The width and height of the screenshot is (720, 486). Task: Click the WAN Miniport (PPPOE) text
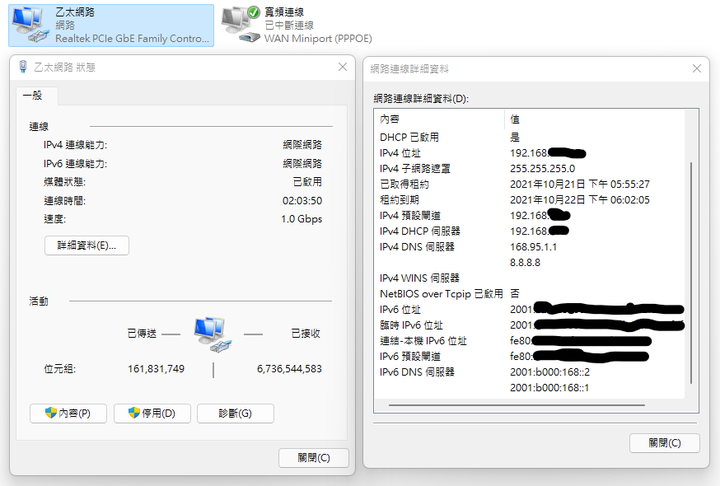[x=318, y=39]
